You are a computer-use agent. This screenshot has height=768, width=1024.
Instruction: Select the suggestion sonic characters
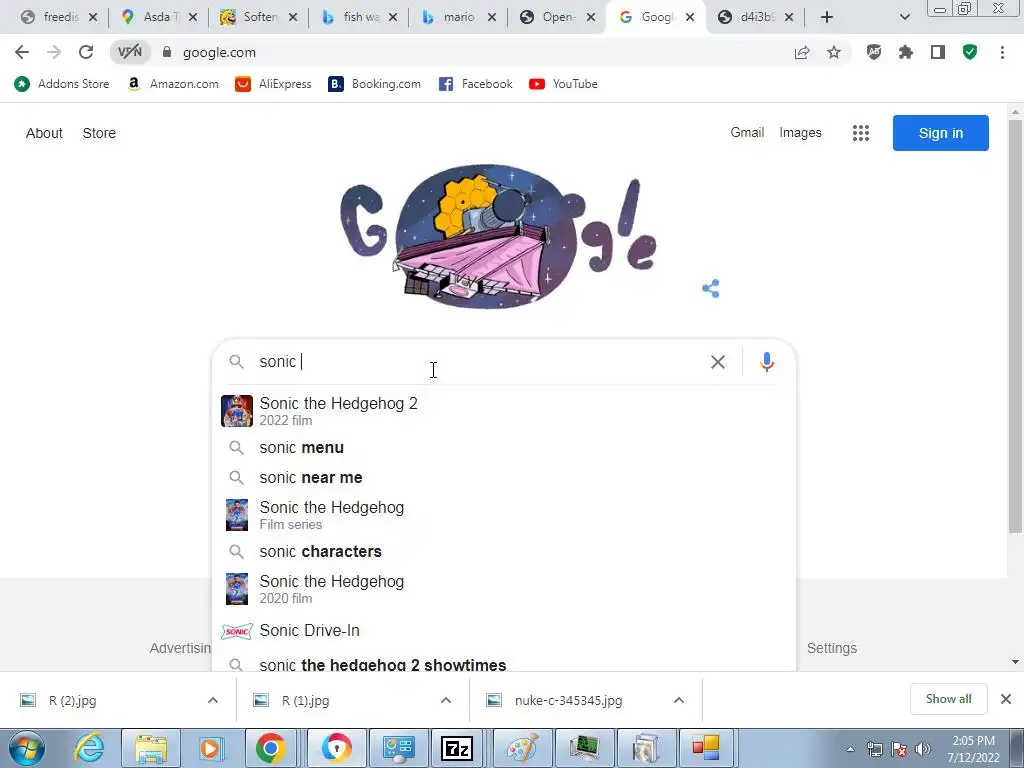[x=503, y=551]
